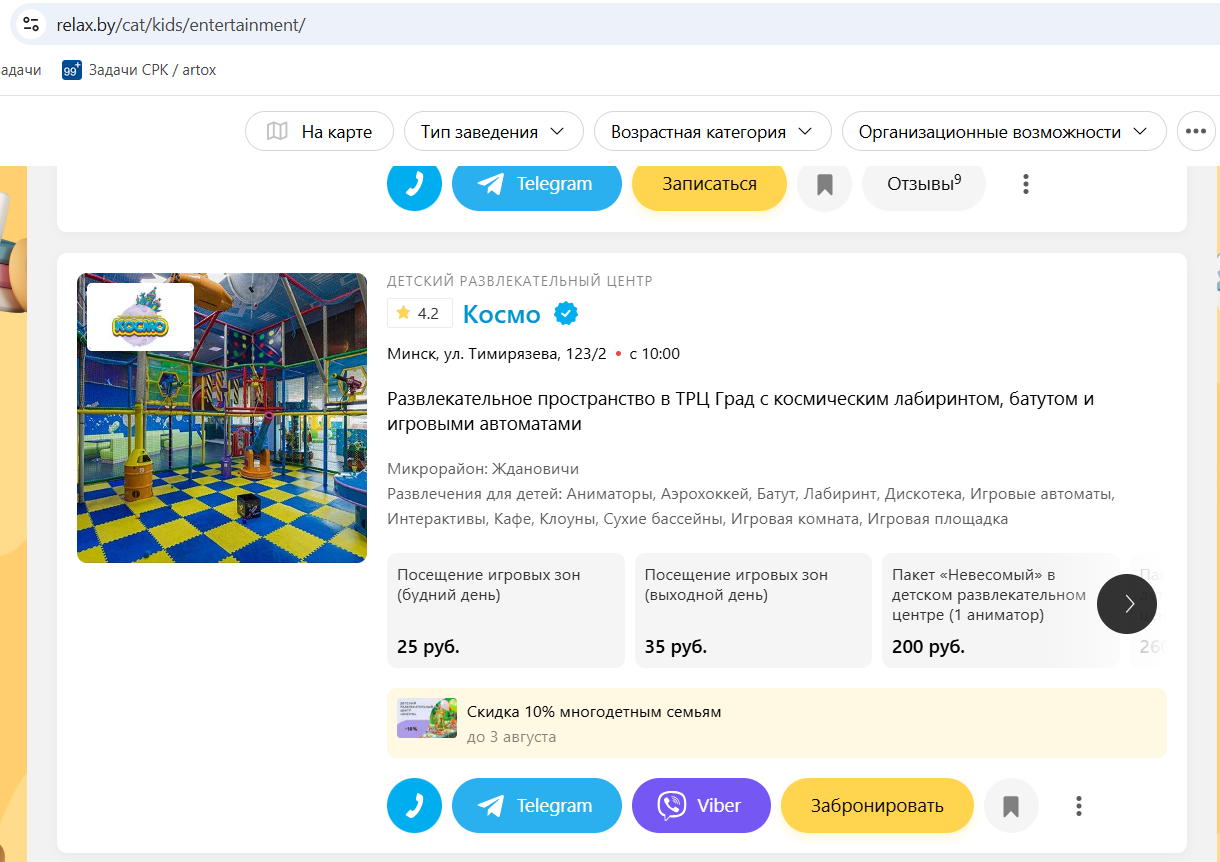The width and height of the screenshot is (1220, 862).
Task: Click the site info icon in address bar
Action: pos(31,24)
